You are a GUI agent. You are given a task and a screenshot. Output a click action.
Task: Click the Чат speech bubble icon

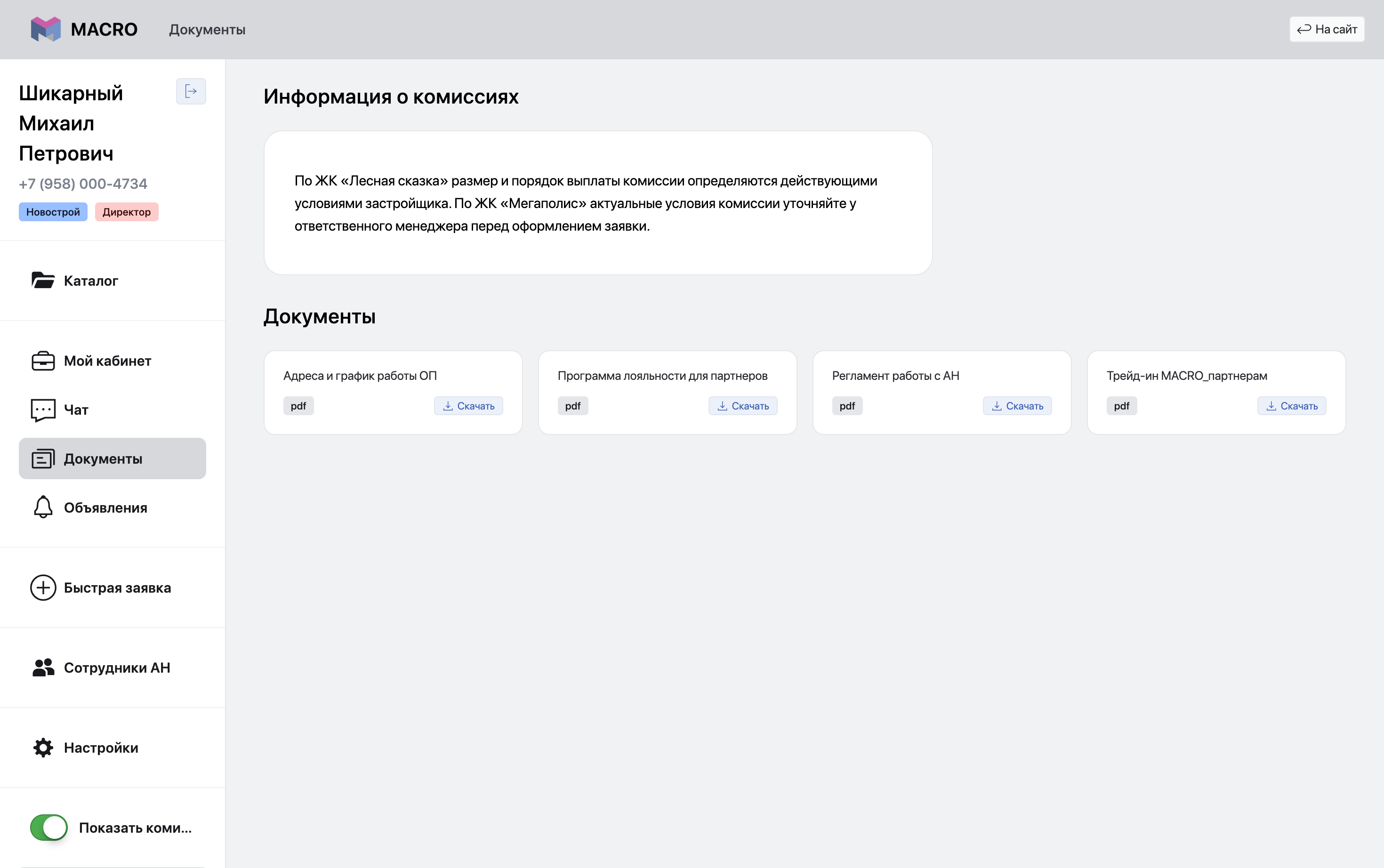[x=43, y=410]
